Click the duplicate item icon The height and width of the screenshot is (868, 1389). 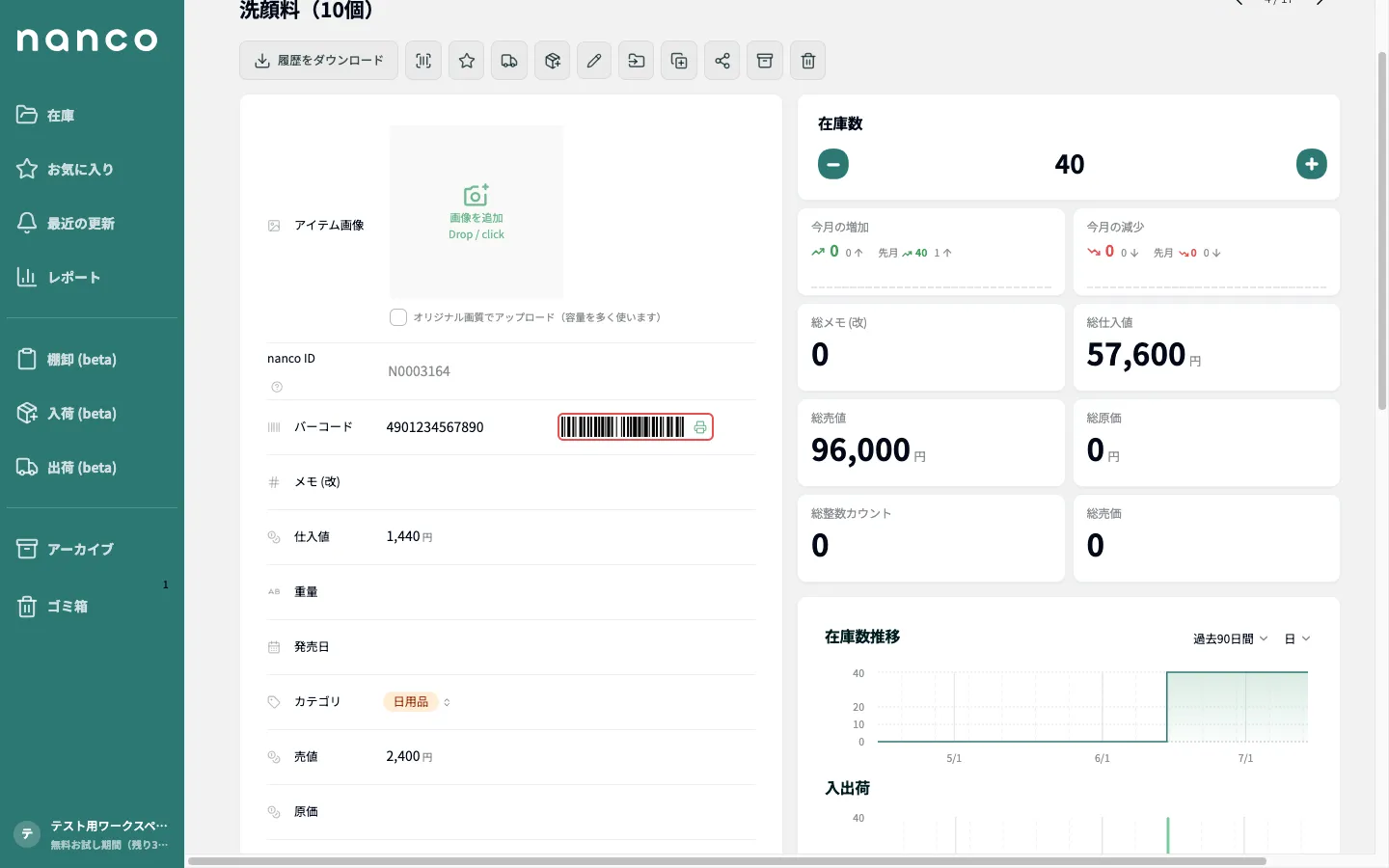coord(679,61)
